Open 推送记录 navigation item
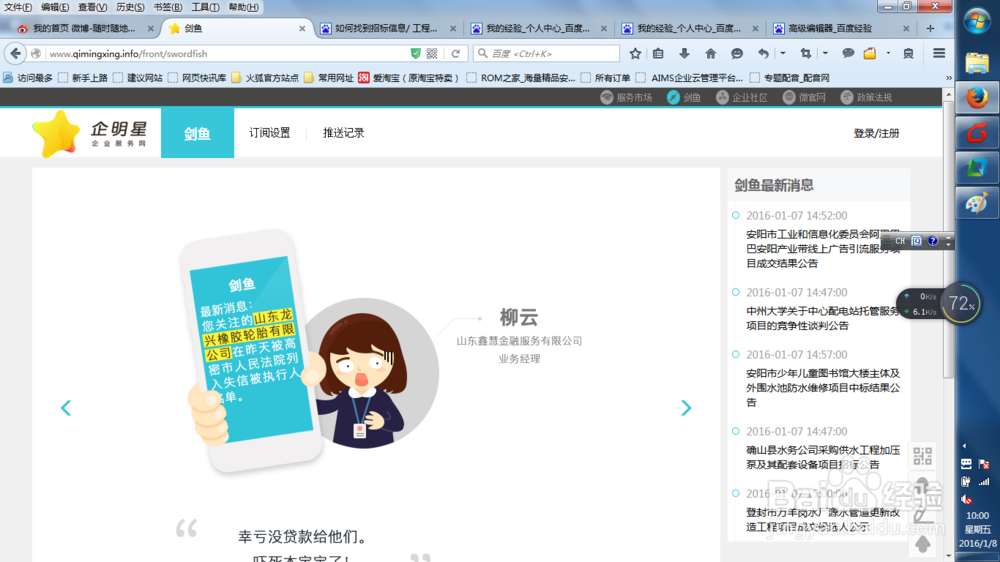The width and height of the screenshot is (1000, 562). pyautogui.click(x=343, y=133)
